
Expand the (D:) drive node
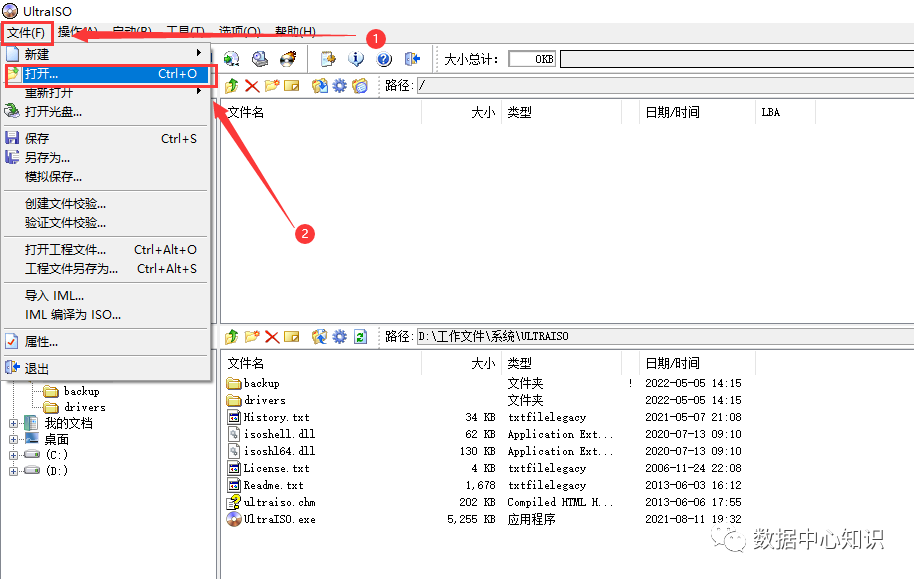click(13, 471)
